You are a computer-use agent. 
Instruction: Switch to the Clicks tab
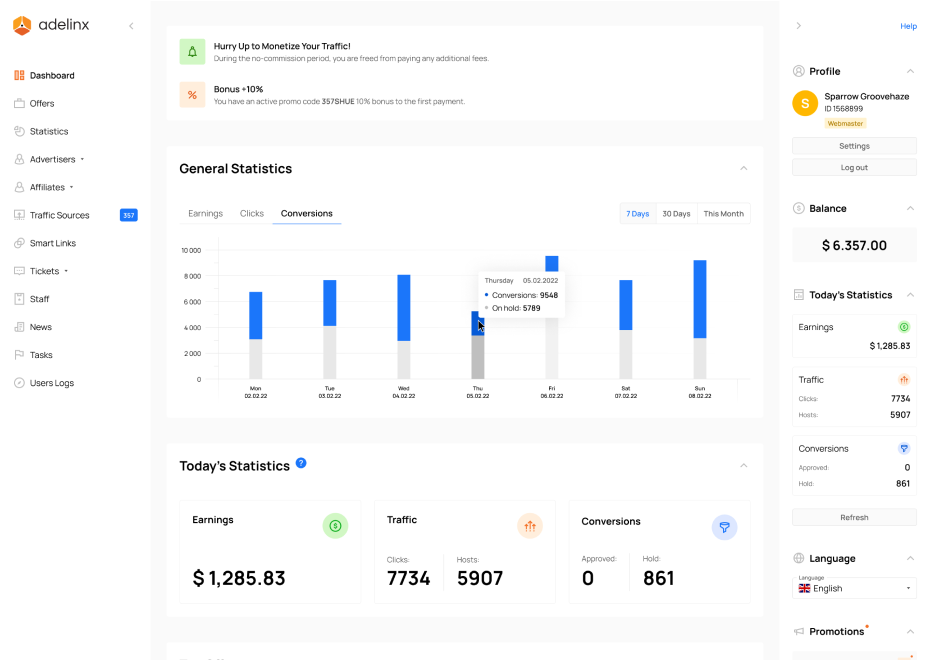coord(252,213)
